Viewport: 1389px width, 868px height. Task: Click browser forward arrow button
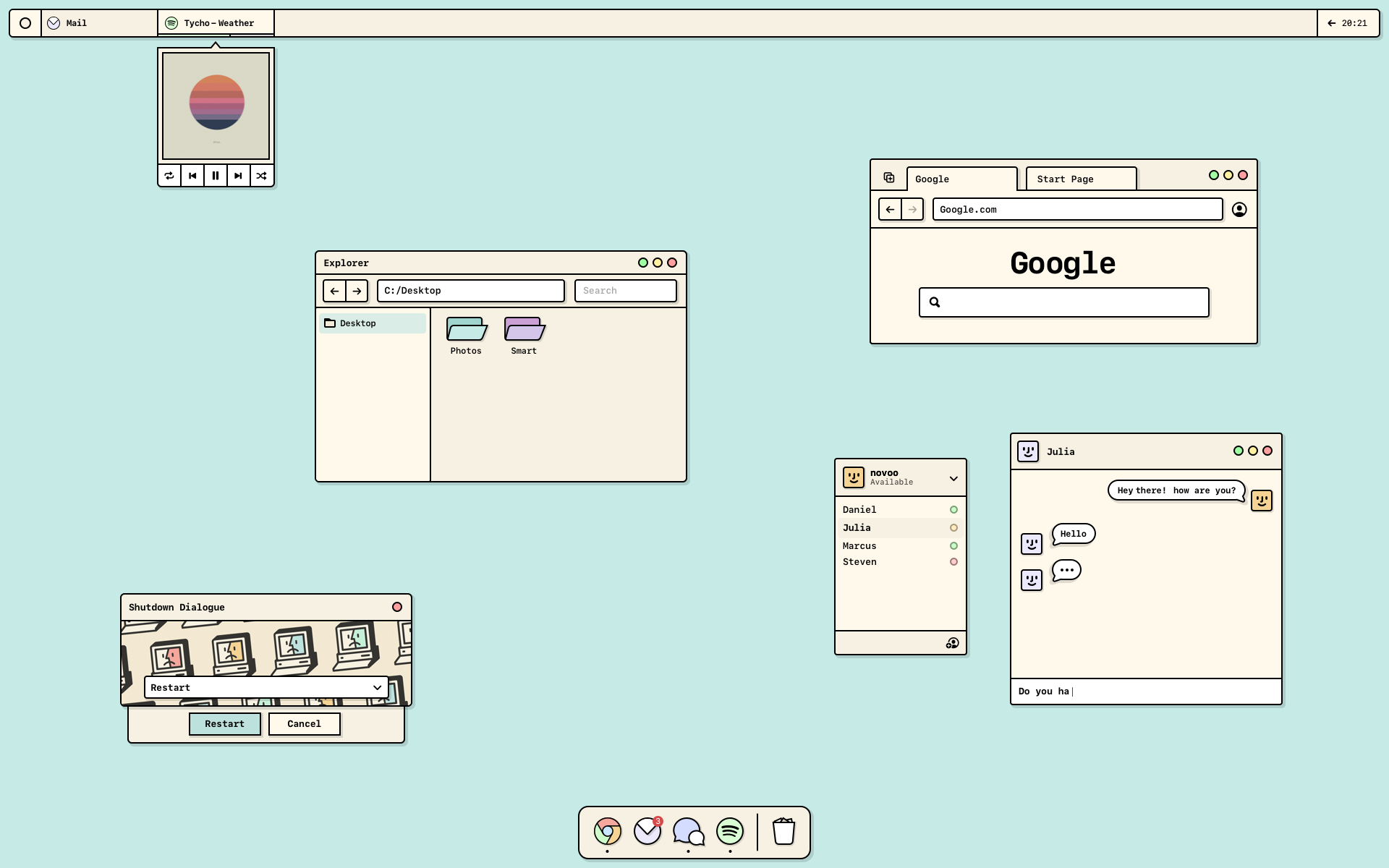[913, 210]
